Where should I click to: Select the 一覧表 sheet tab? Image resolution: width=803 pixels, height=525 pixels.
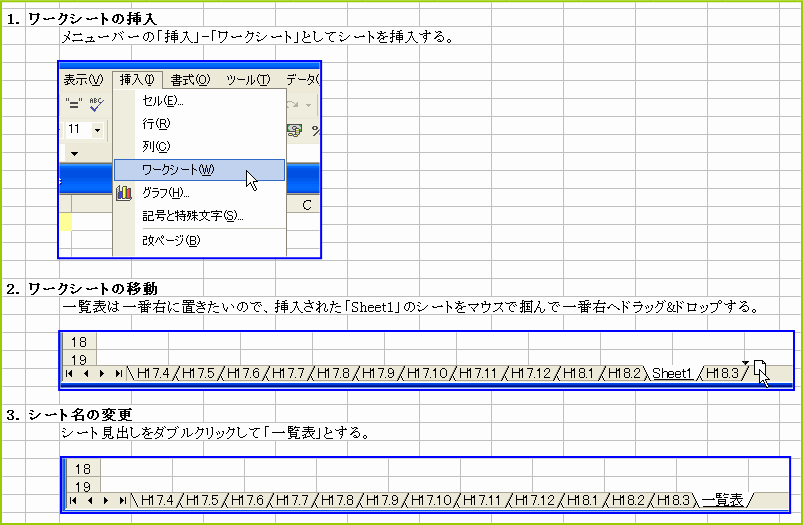coord(723,499)
